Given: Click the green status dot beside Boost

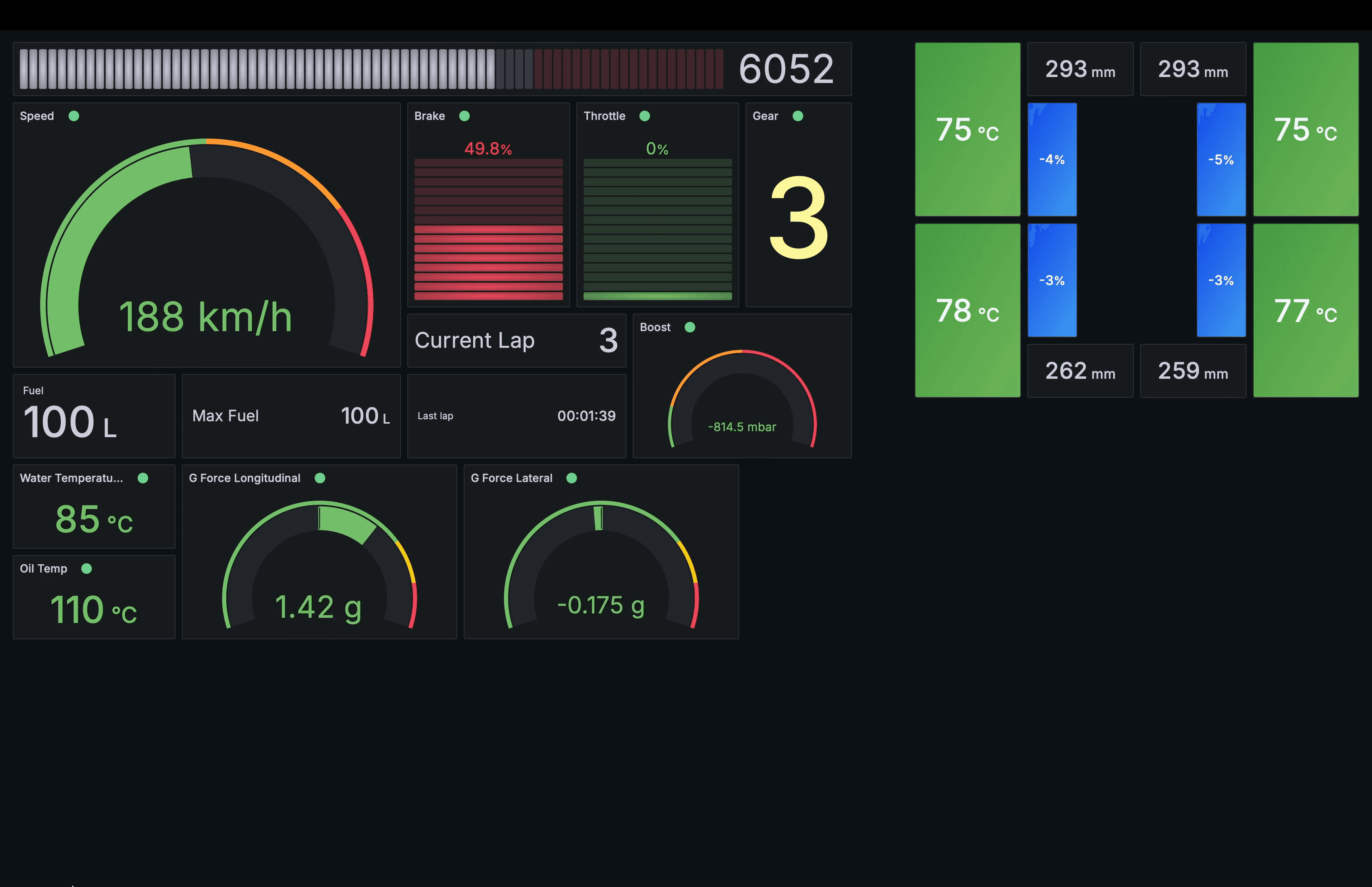Looking at the screenshot, I should coord(690,327).
